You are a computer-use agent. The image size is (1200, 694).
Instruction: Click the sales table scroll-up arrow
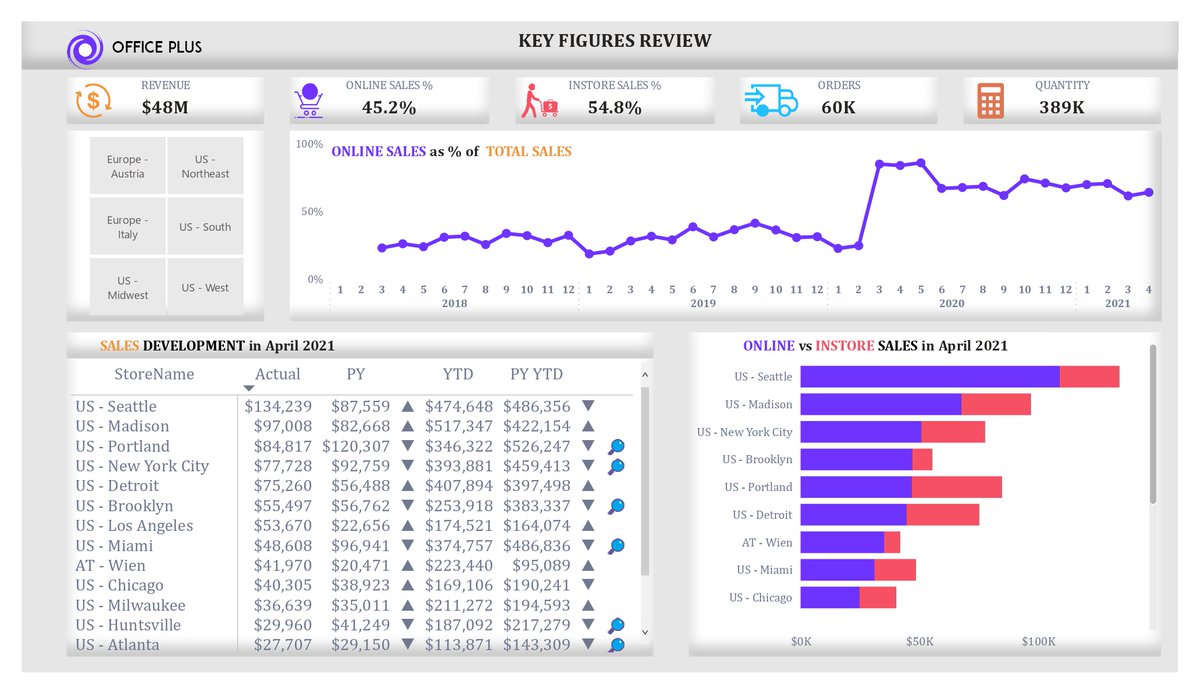tap(644, 375)
